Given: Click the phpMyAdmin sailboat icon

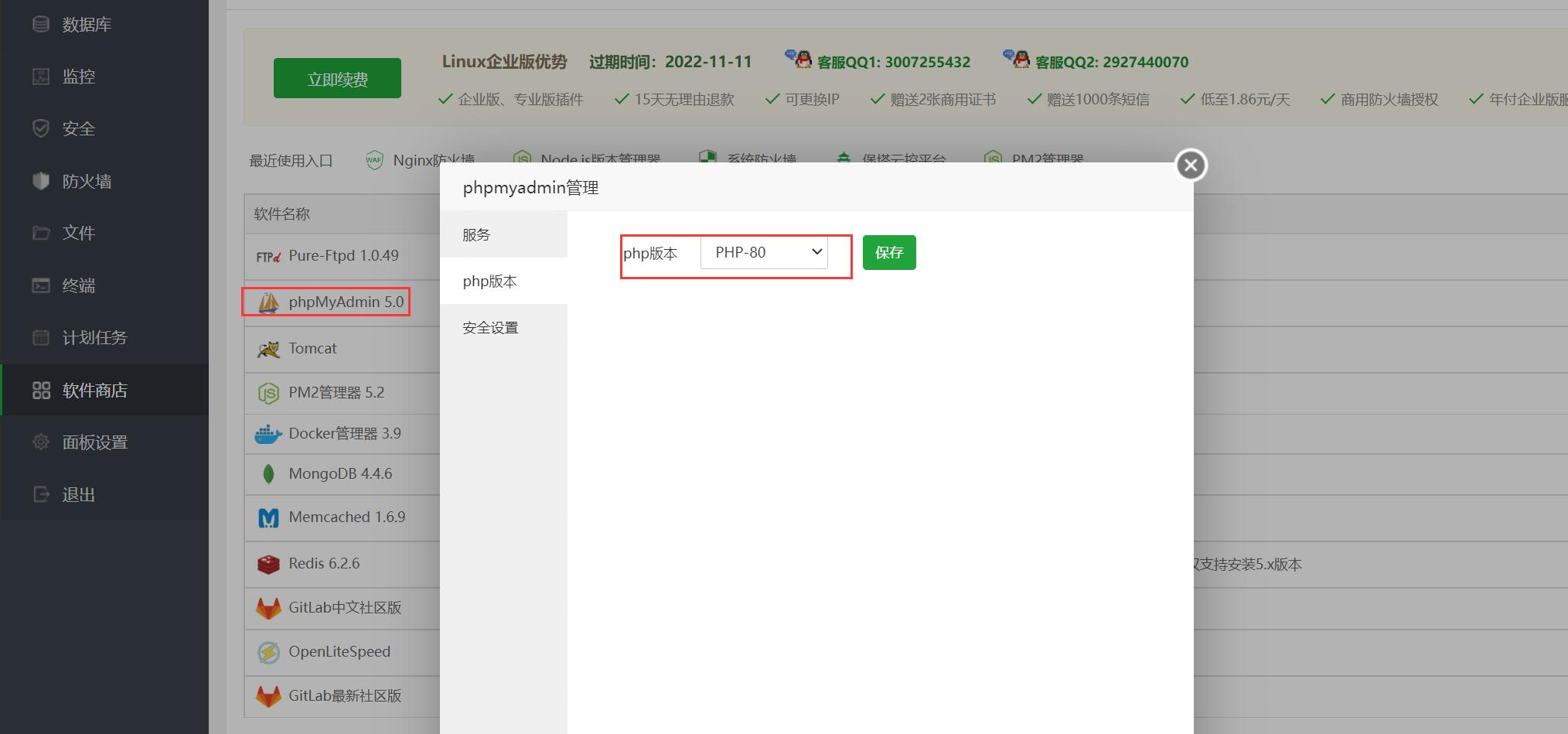Looking at the screenshot, I should click(x=268, y=302).
